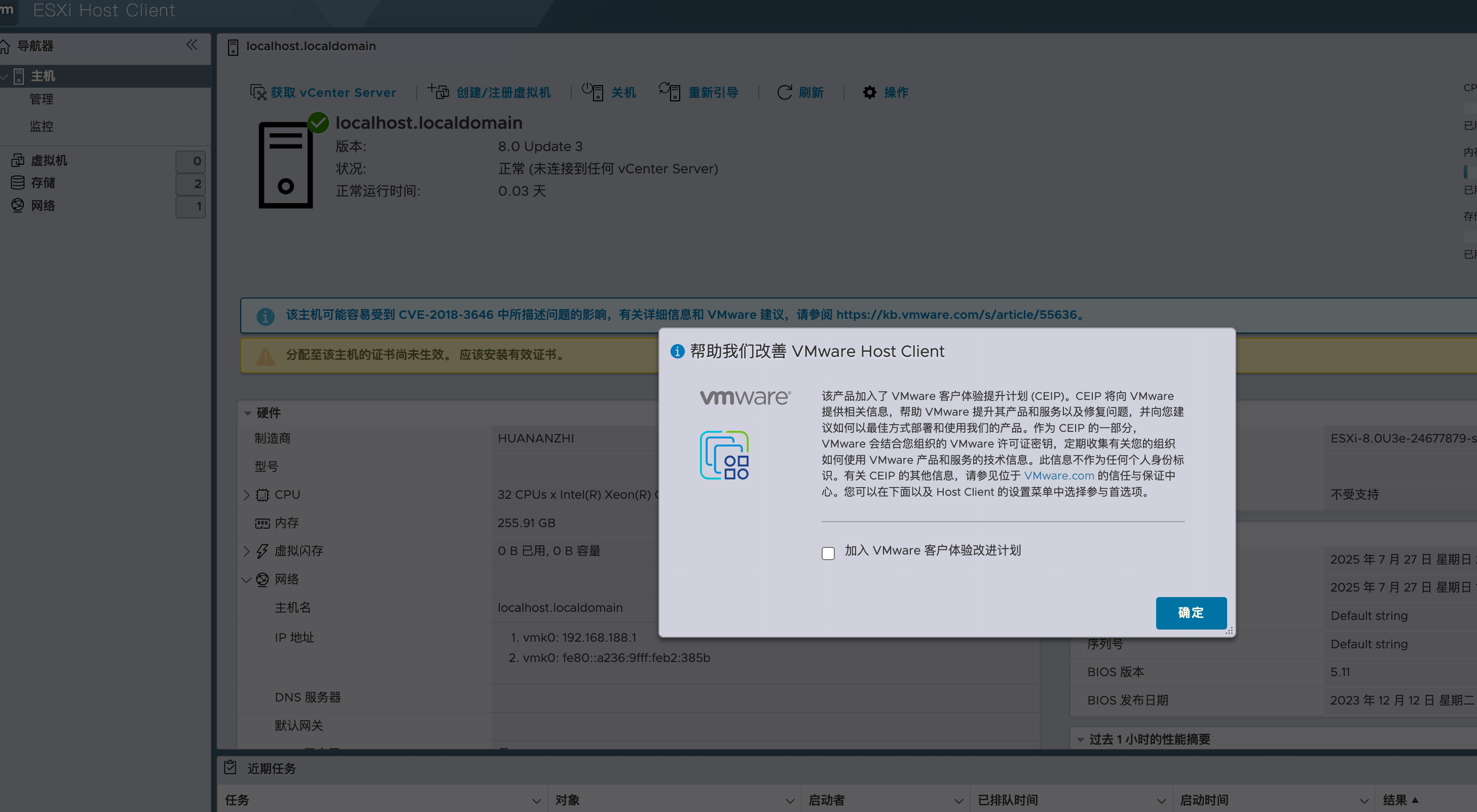
Task: Open the 虚拟机 navigator section
Action: point(49,161)
